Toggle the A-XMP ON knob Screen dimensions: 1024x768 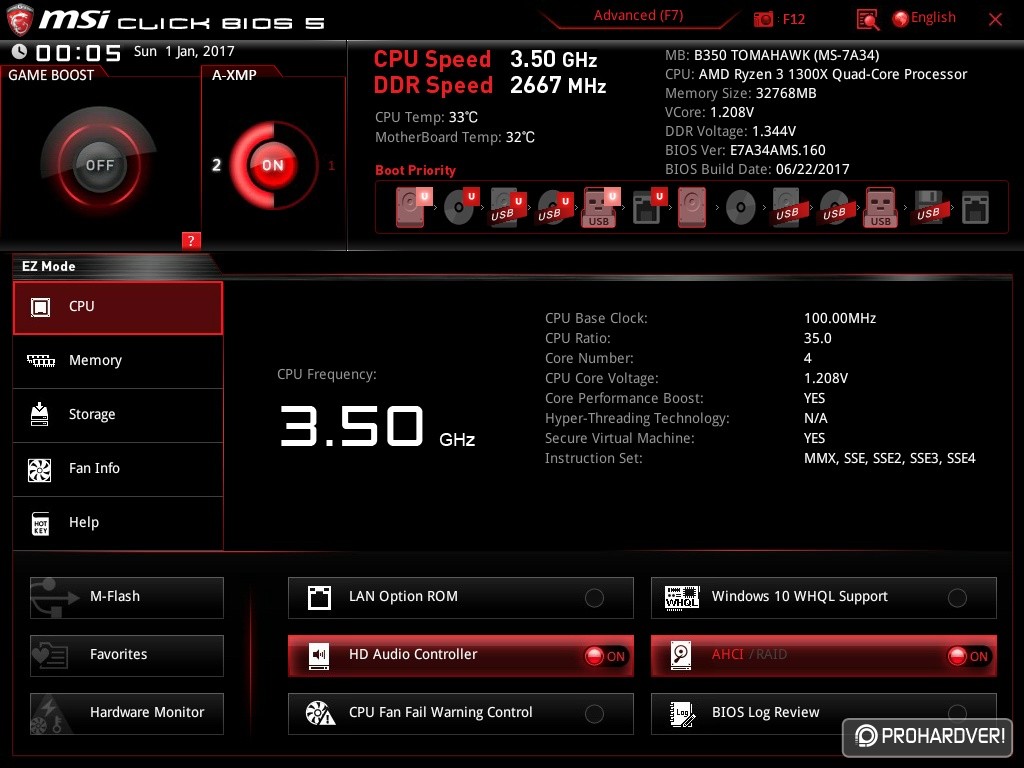[x=273, y=165]
